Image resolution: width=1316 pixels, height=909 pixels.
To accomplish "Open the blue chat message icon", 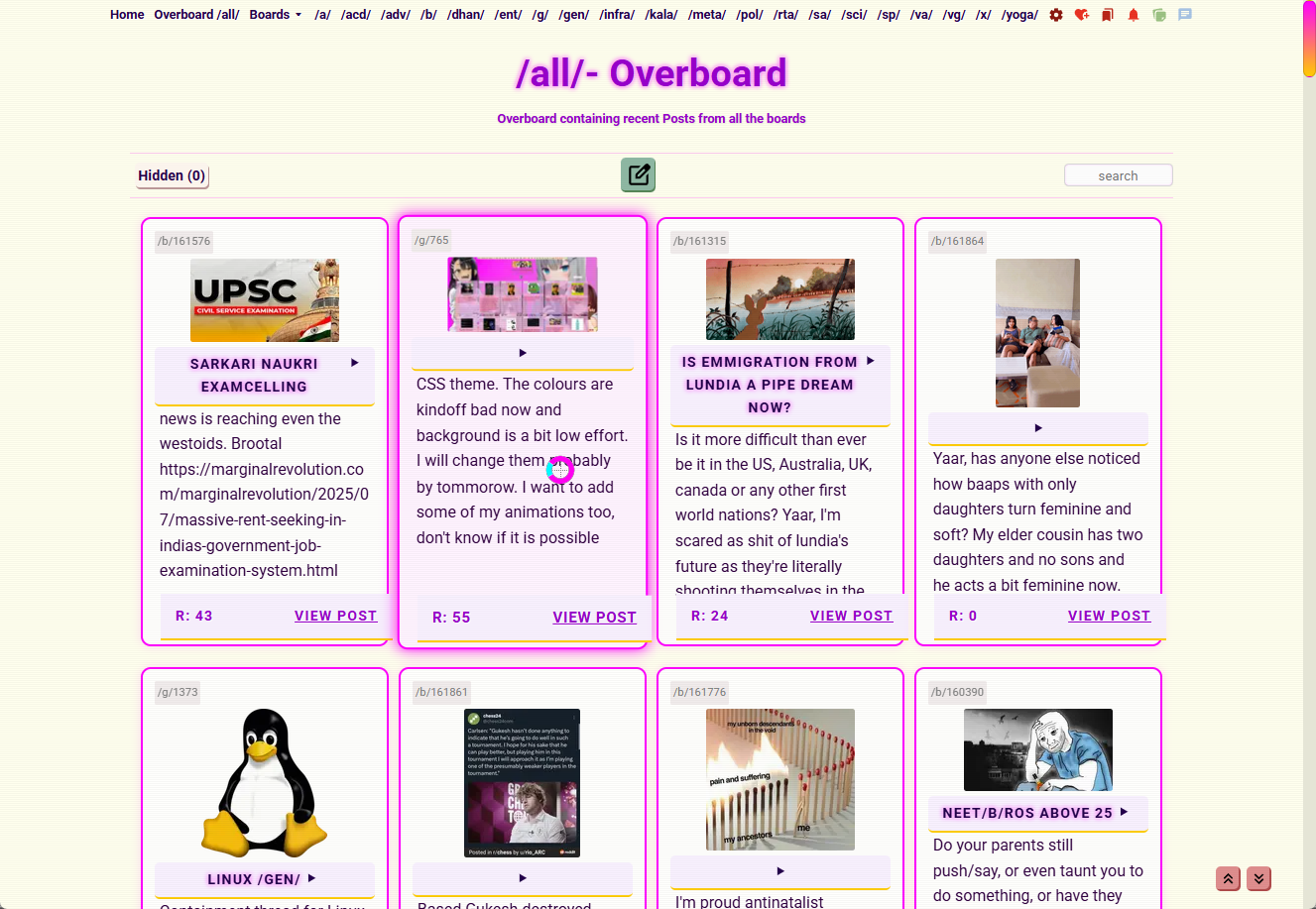I will coord(1185,15).
